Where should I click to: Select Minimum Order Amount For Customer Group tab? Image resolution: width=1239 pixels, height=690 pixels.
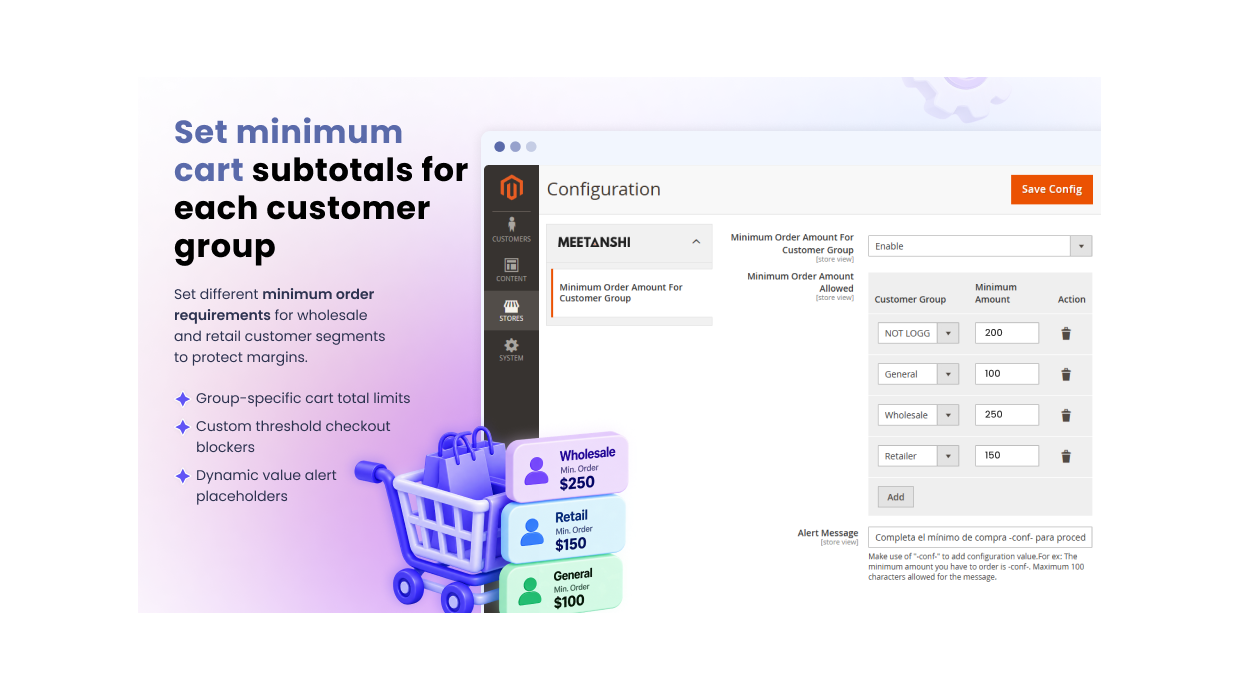pyautogui.click(x=631, y=293)
